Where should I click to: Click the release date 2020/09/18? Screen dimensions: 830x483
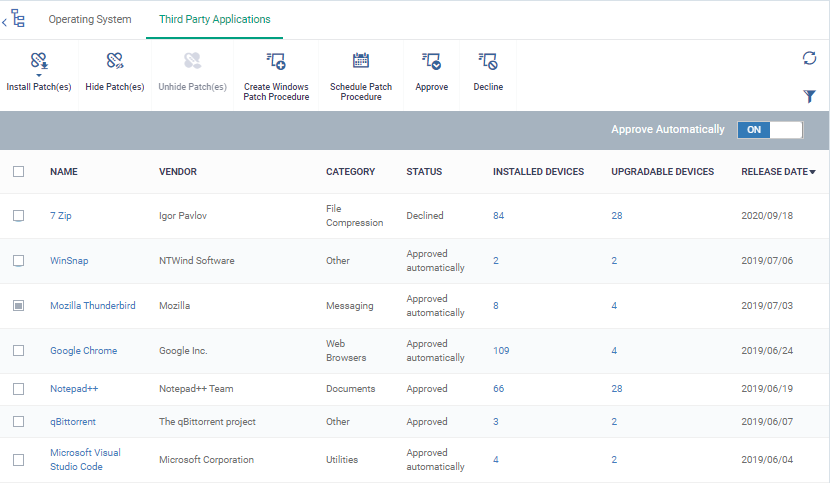click(767, 216)
